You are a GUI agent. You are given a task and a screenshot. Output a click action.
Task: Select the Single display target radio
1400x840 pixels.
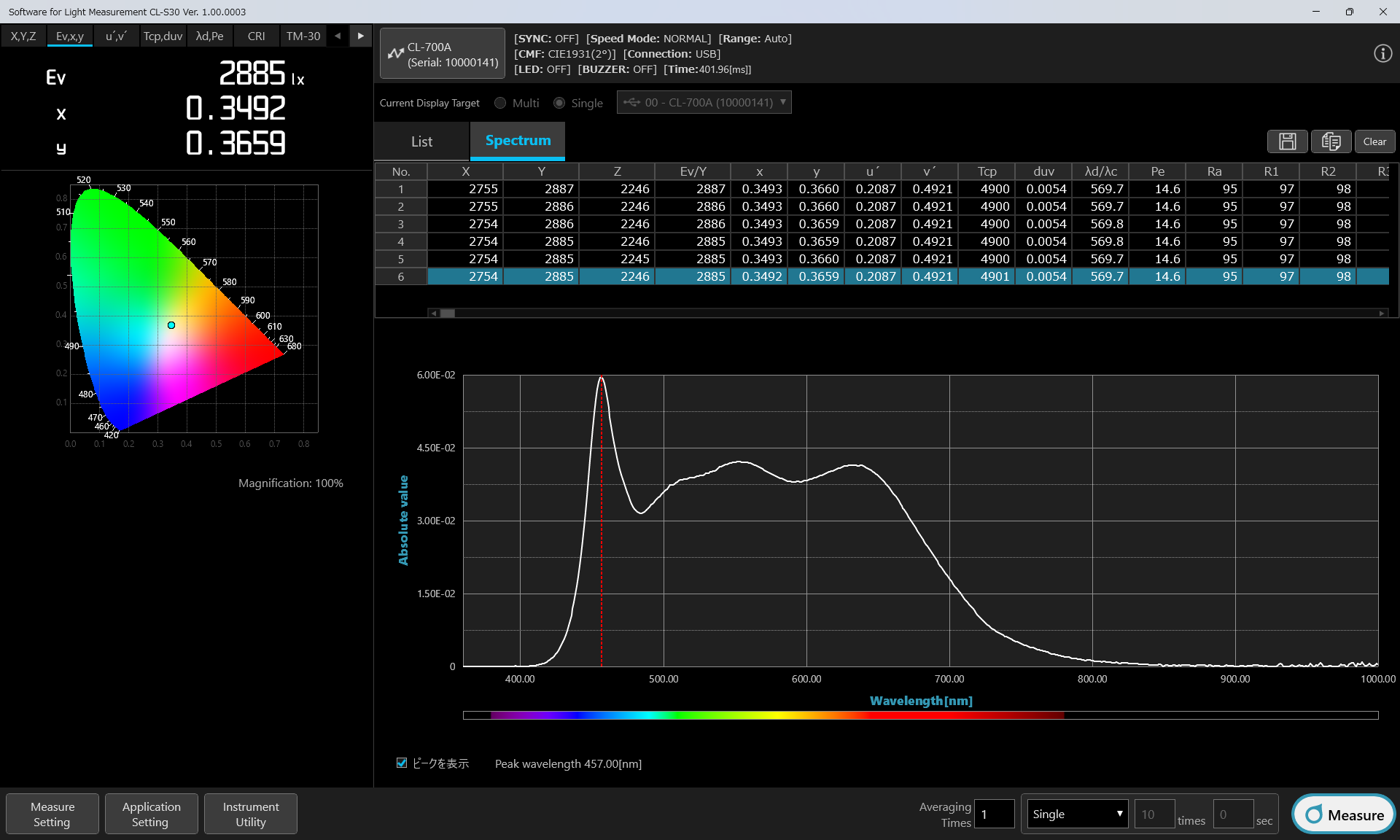559,103
